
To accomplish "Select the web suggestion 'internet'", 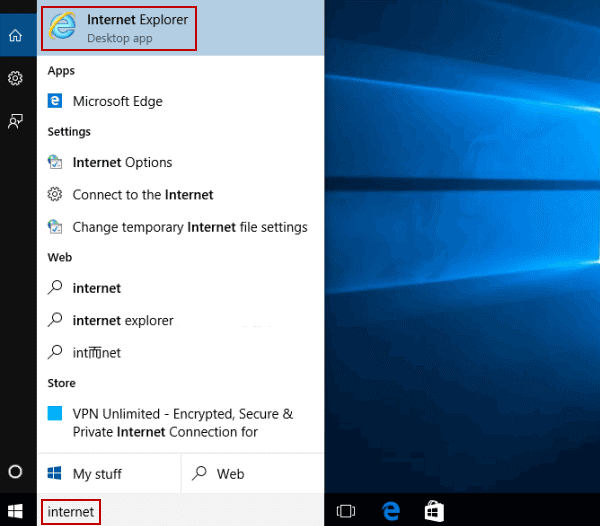I will (180, 288).
